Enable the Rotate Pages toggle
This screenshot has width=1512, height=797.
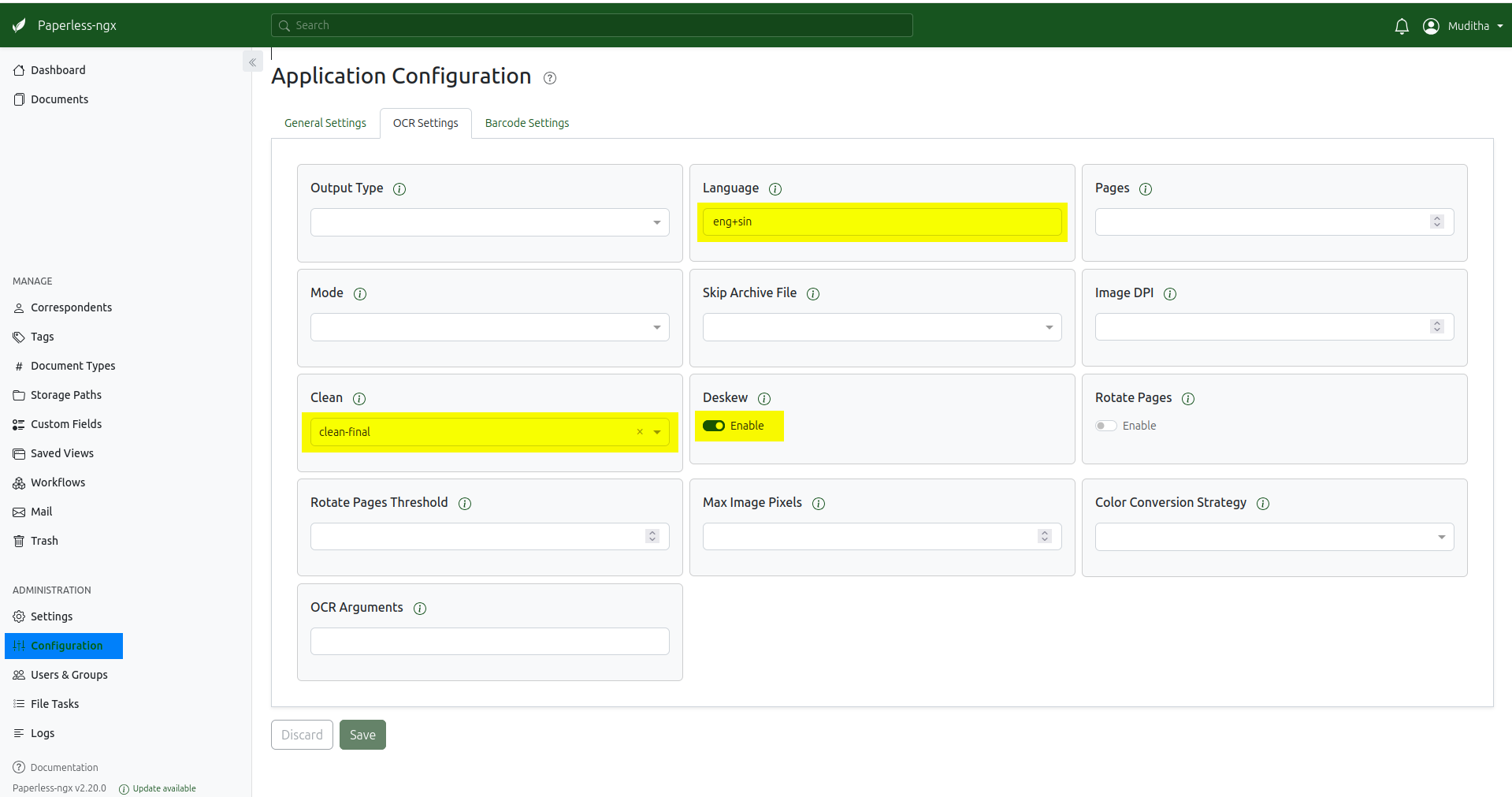tap(1106, 426)
